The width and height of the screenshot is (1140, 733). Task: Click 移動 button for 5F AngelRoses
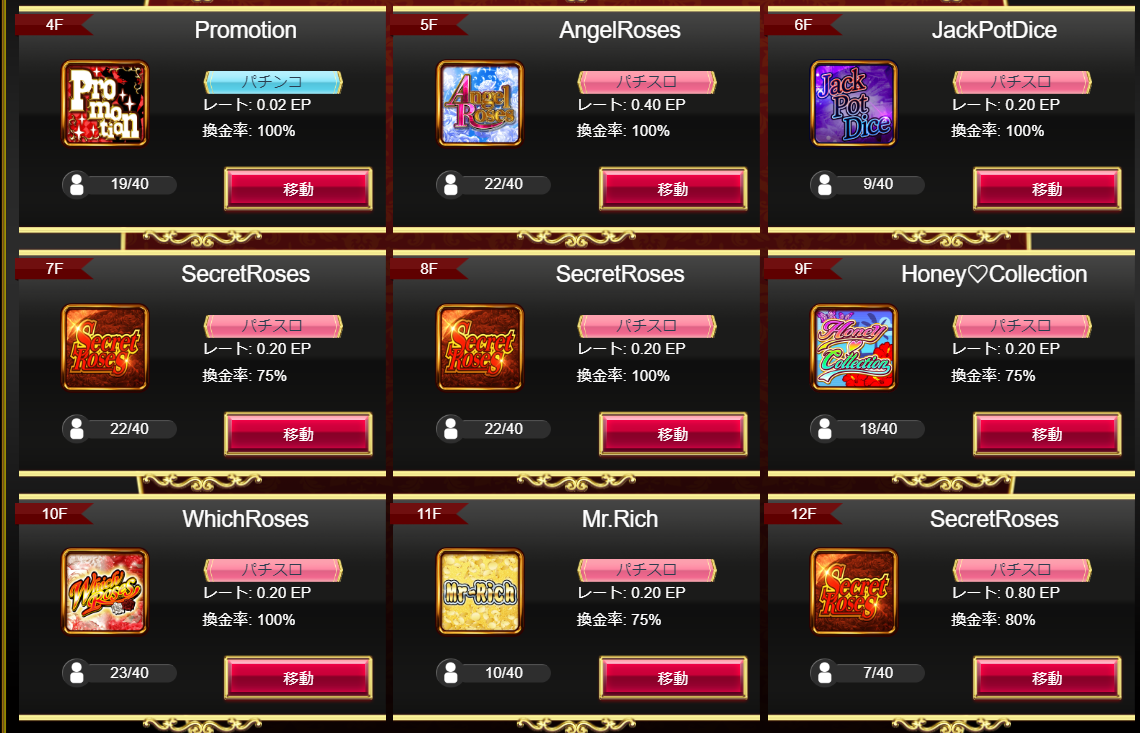(x=673, y=189)
